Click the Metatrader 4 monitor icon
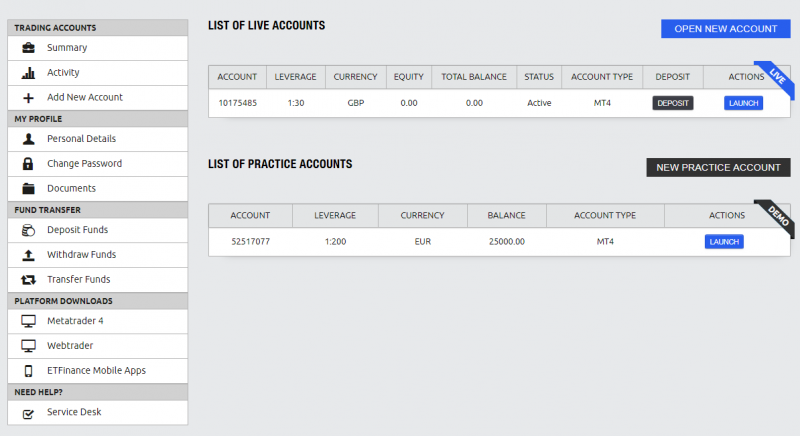Image resolution: width=800 pixels, height=436 pixels. (x=29, y=321)
